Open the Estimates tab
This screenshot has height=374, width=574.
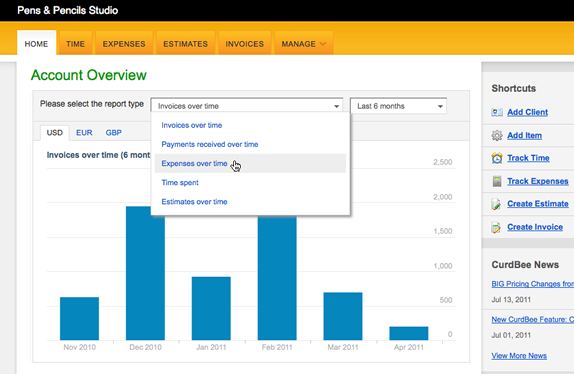pyautogui.click(x=185, y=43)
